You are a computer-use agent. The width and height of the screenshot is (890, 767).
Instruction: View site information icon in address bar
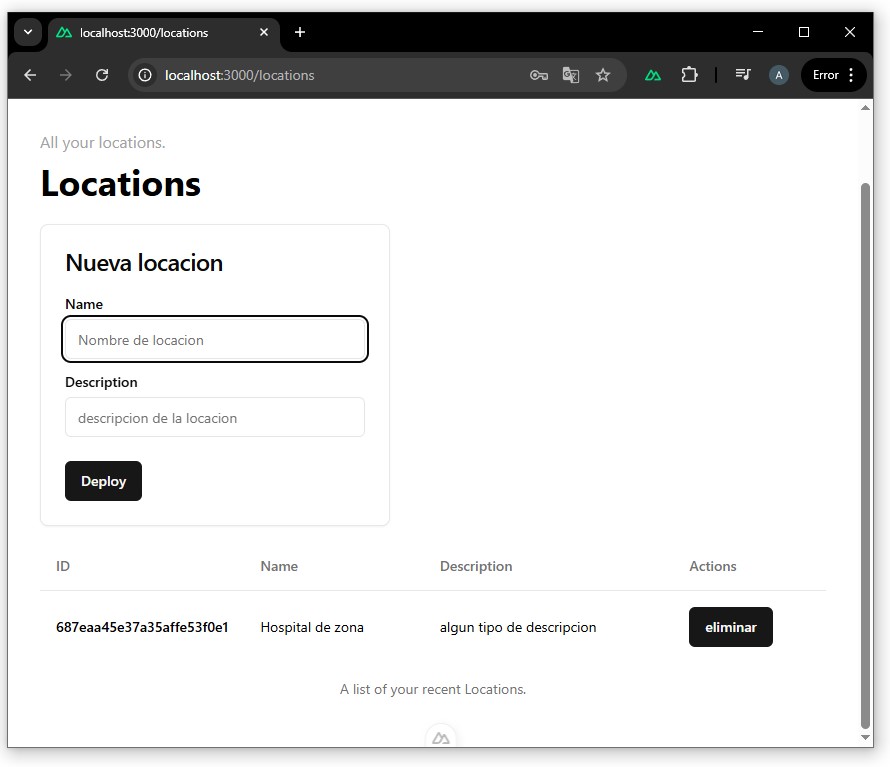pyautogui.click(x=146, y=75)
